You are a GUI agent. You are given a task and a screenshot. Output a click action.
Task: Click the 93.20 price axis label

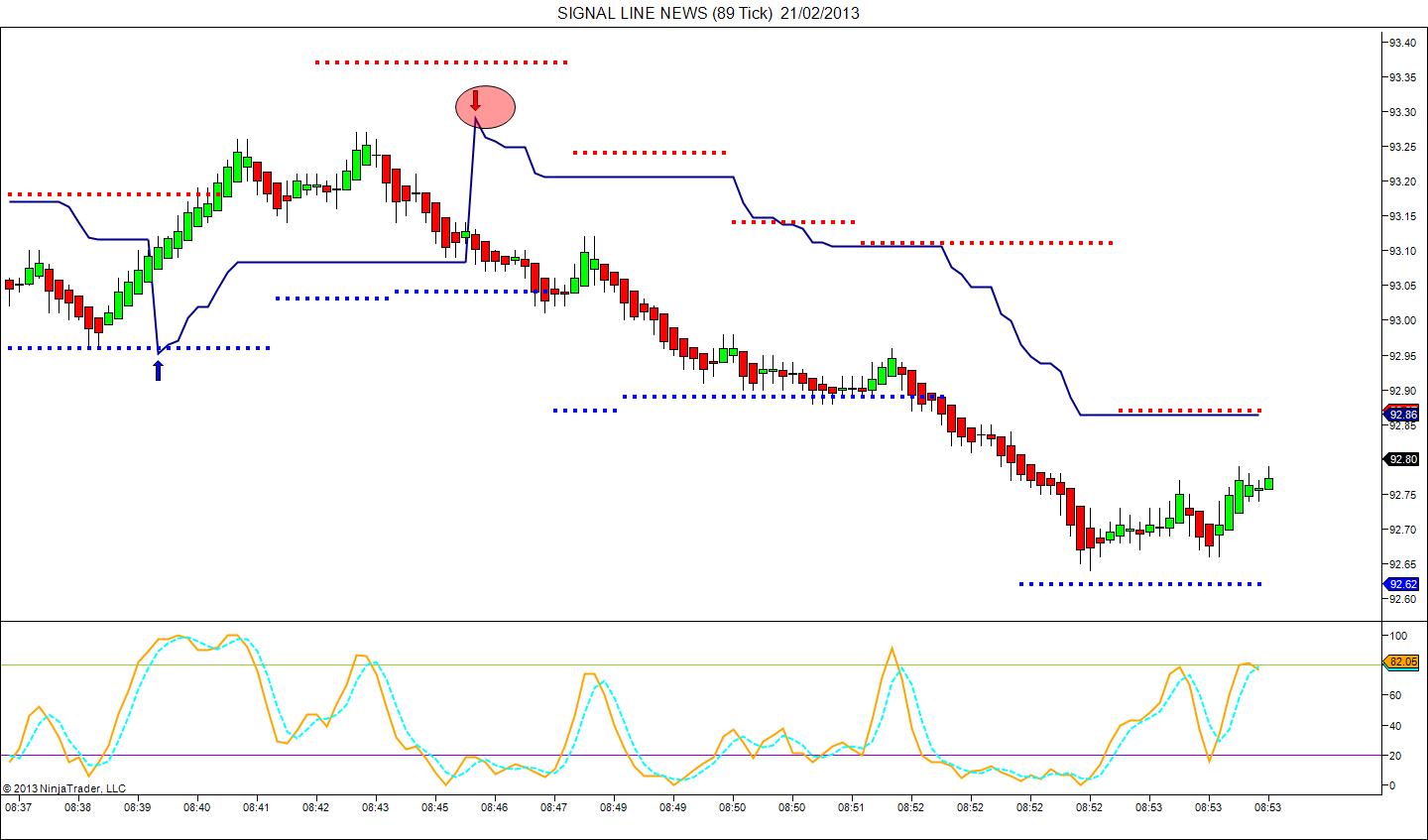(1402, 181)
